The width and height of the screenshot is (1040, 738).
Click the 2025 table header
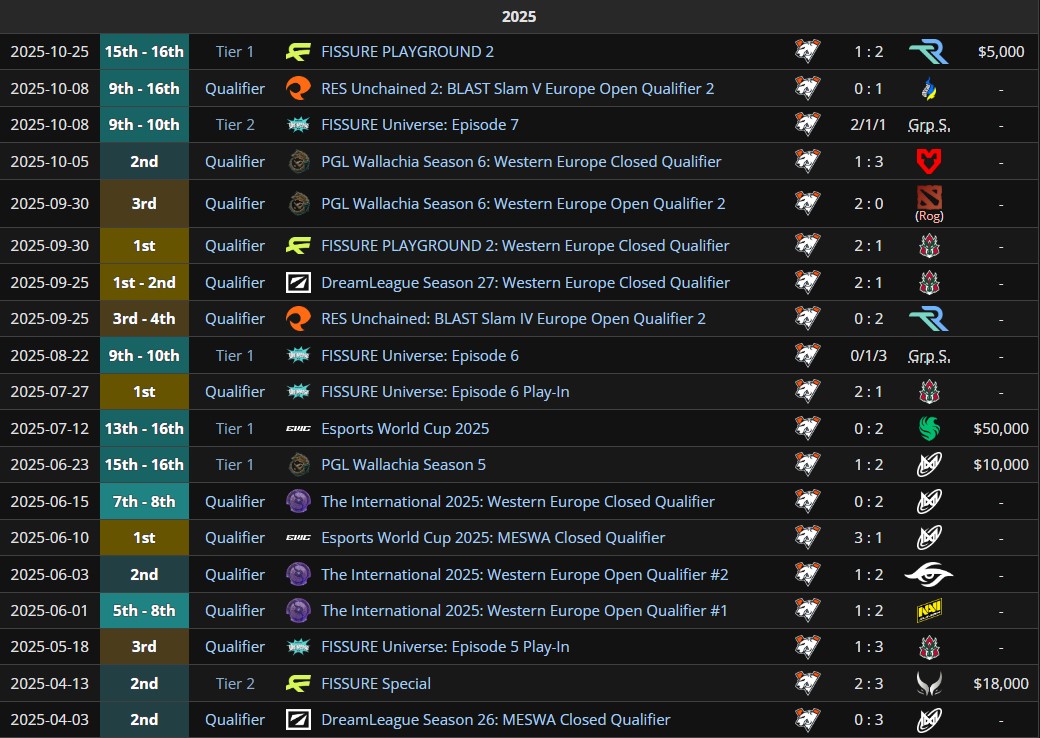point(519,16)
